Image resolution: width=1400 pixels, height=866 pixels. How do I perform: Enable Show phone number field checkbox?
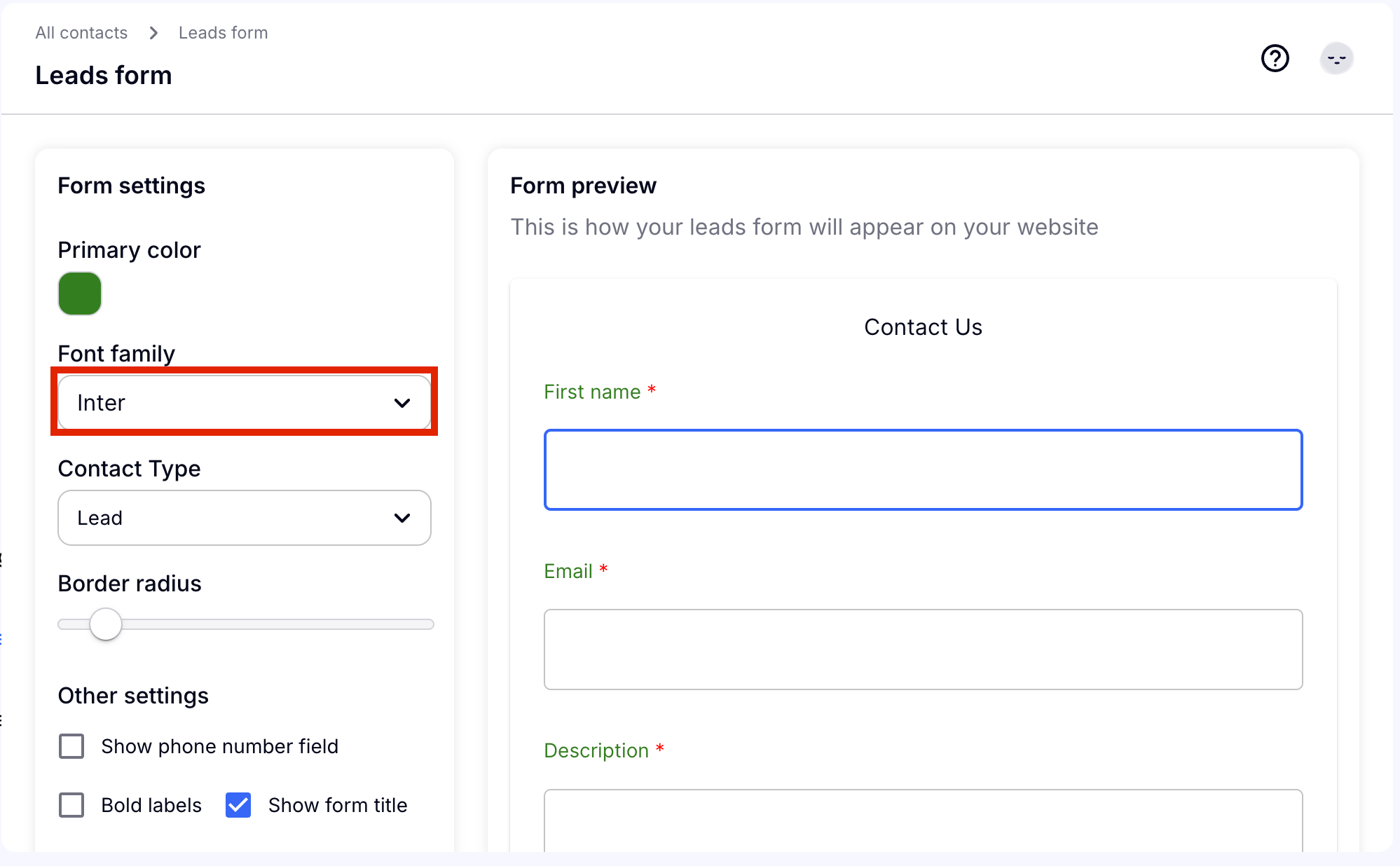click(71, 746)
